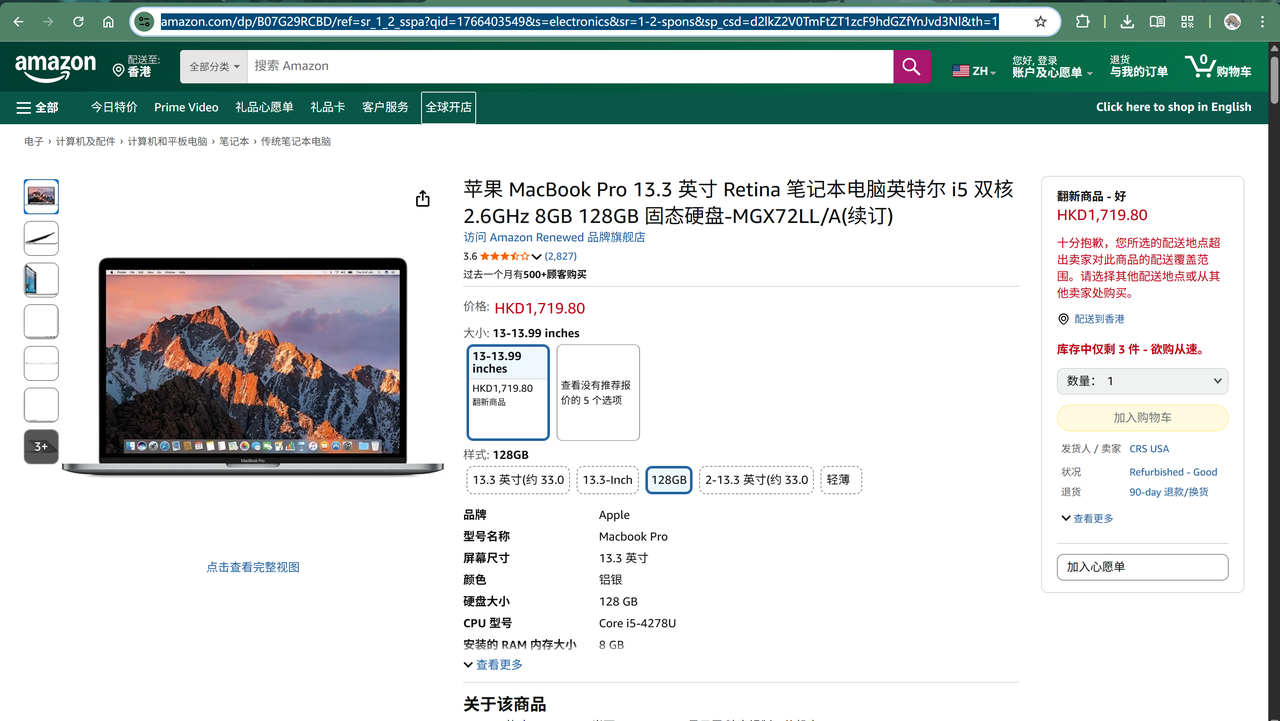
Task: Open the 全部分类 search category dropdown
Action: [x=214, y=66]
